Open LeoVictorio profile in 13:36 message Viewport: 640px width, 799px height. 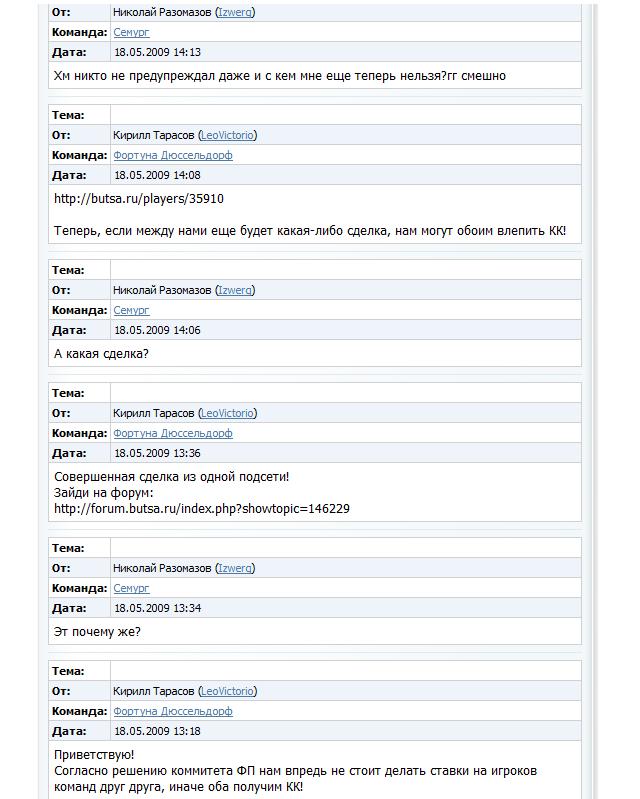click(227, 413)
